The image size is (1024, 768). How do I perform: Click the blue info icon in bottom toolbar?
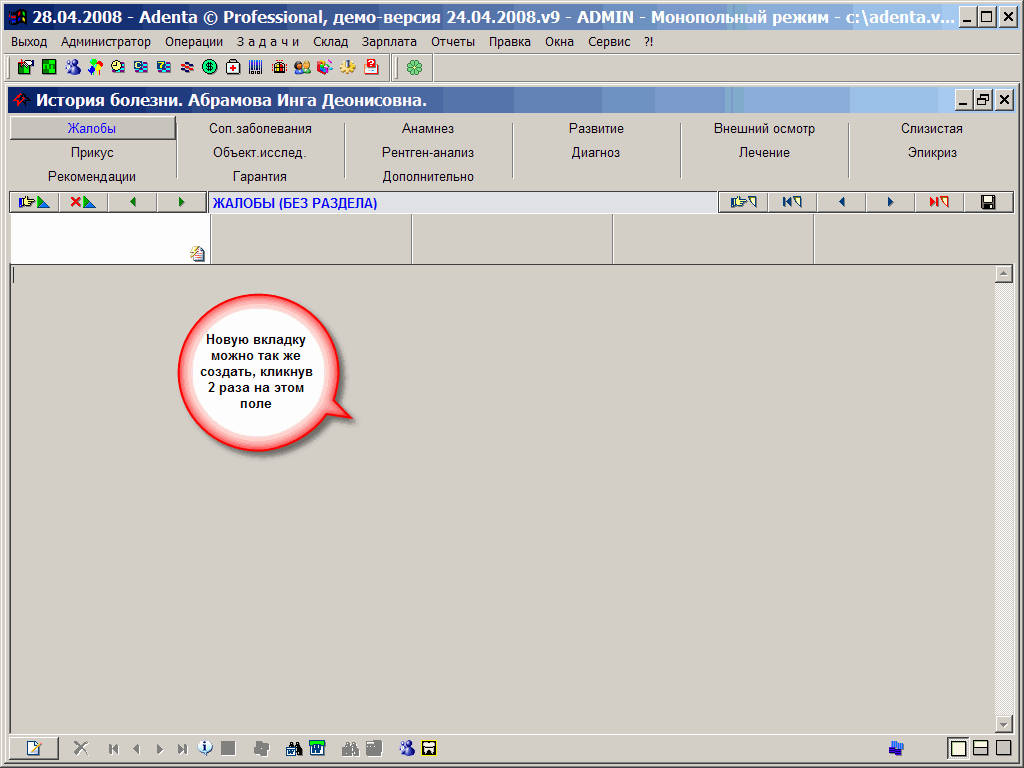pos(205,747)
